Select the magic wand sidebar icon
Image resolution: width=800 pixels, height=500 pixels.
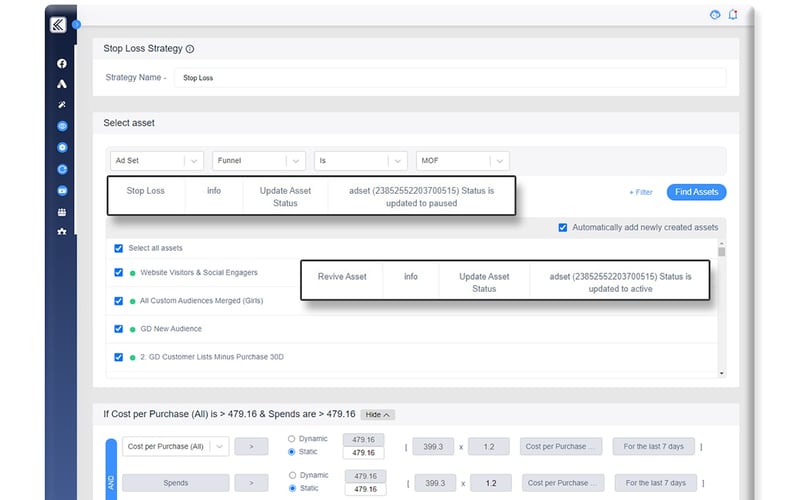point(62,105)
